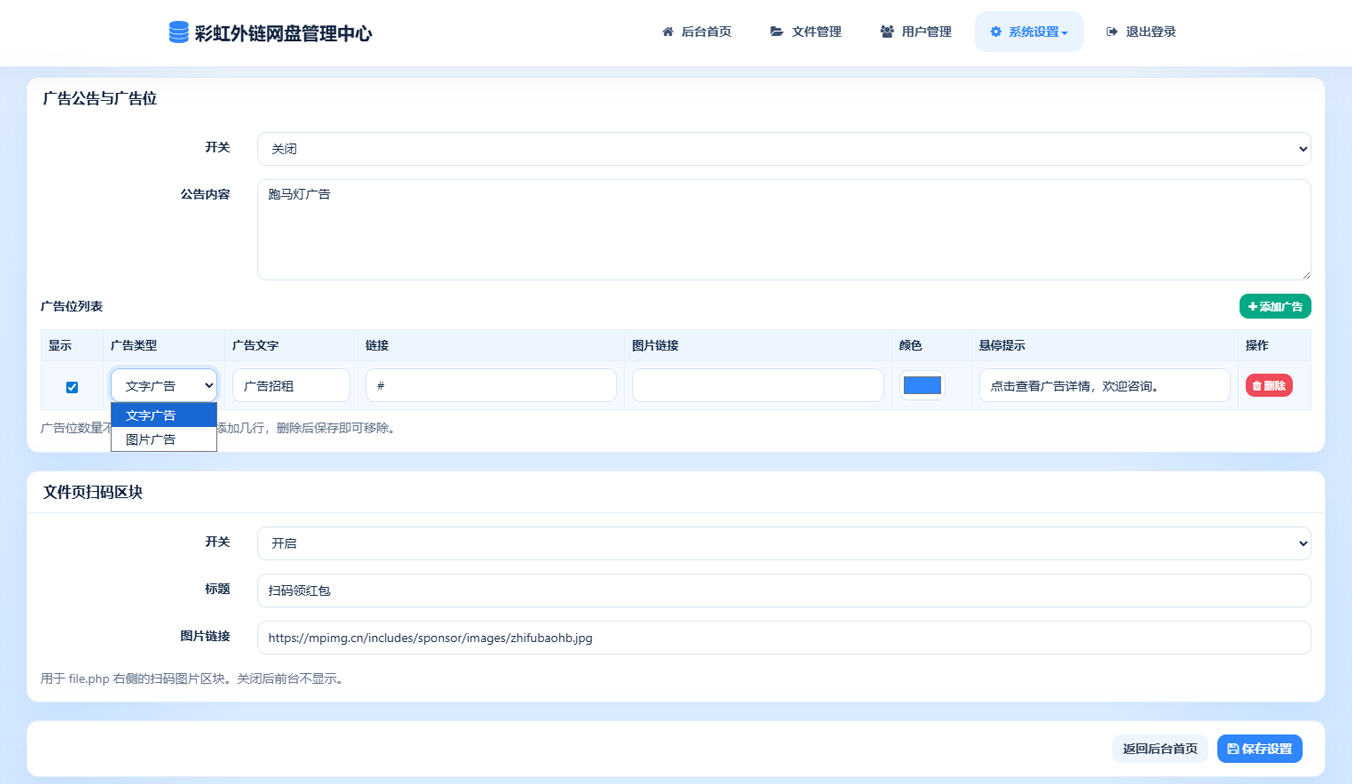Click the 保存设置 button
The height and width of the screenshot is (784, 1352).
[1260, 749]
